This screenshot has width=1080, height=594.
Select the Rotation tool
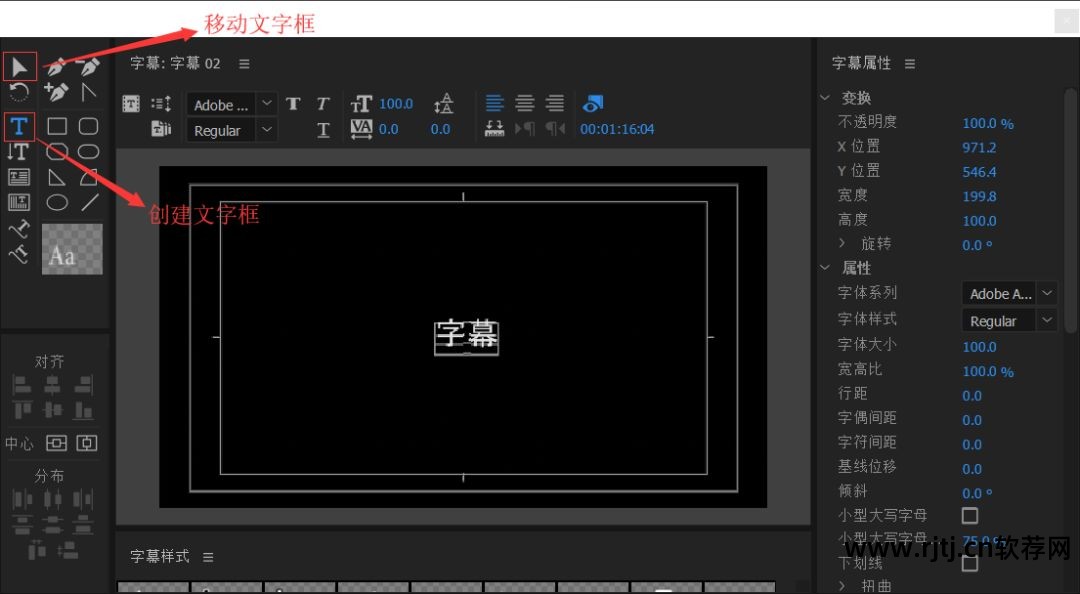[x=20, y=92]
